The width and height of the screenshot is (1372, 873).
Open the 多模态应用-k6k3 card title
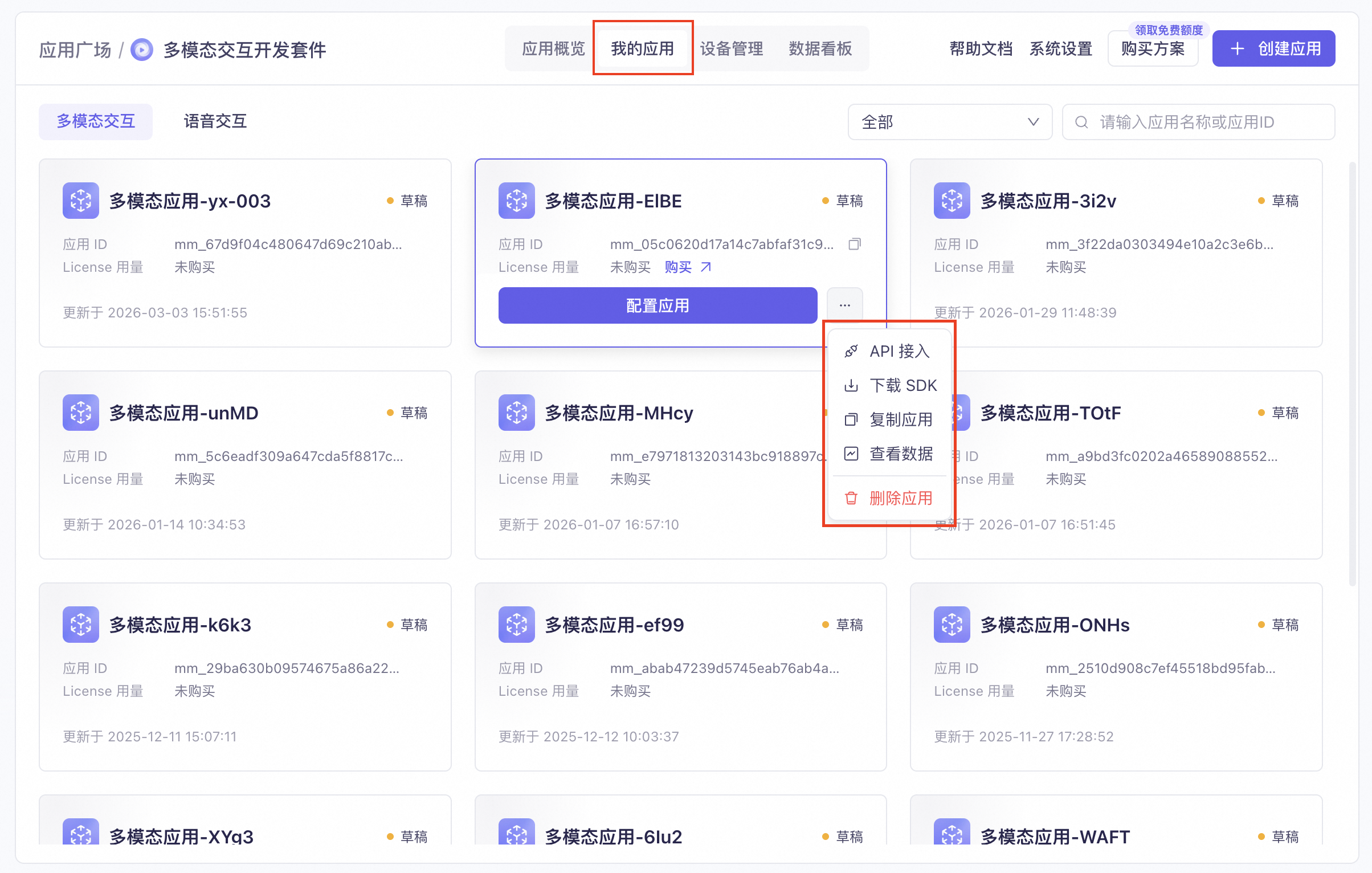[181, 625]
